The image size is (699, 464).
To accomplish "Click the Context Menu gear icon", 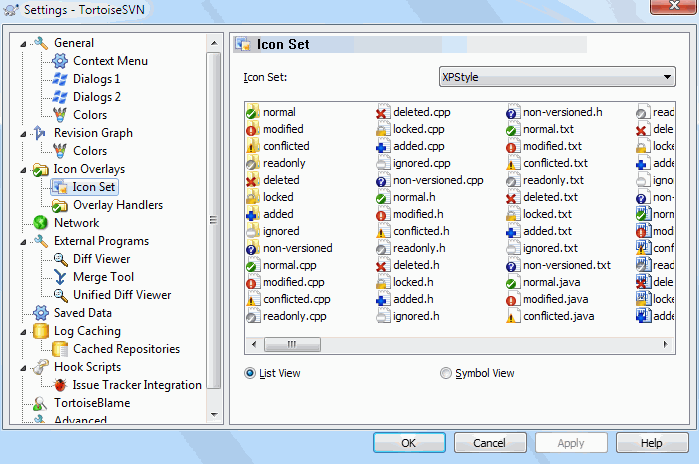I will point(60,61).
